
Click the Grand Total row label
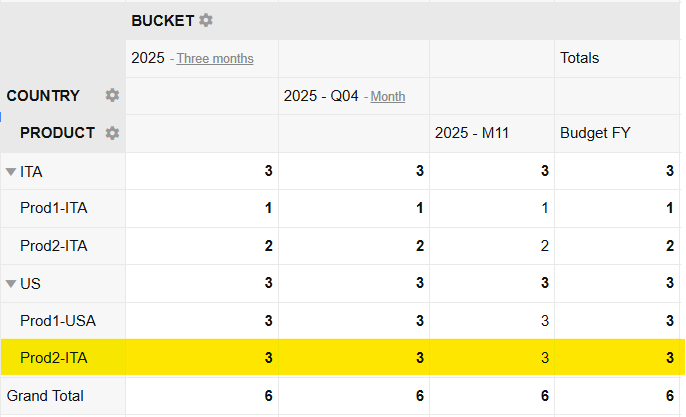[45, 396]
